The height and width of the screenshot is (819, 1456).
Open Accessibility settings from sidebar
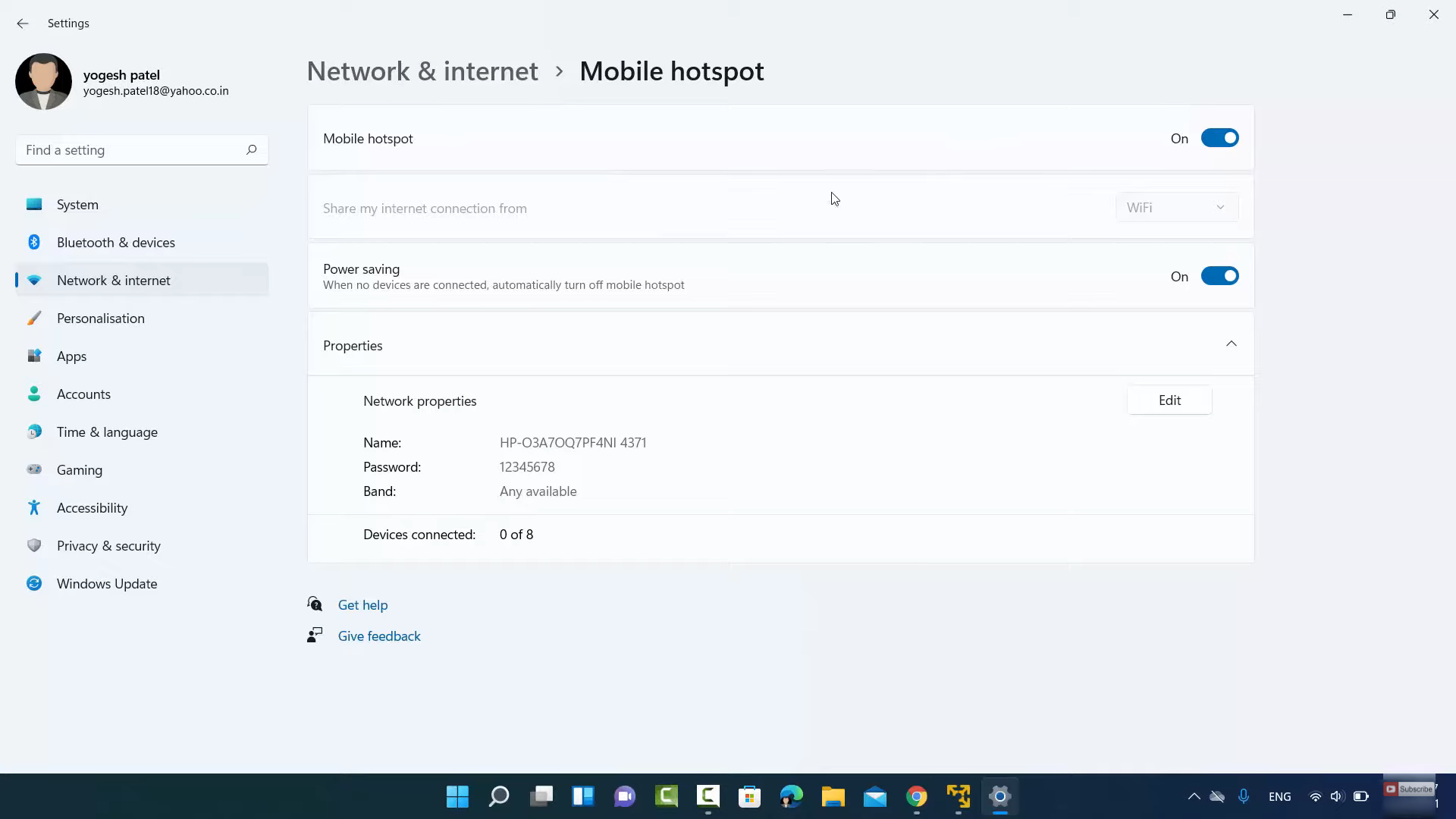92,508
